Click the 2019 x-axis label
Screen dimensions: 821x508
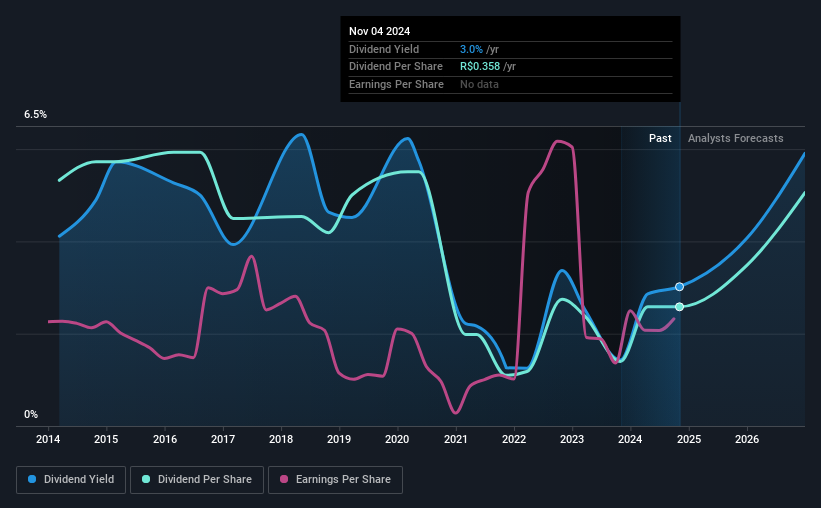pos(339,439)
